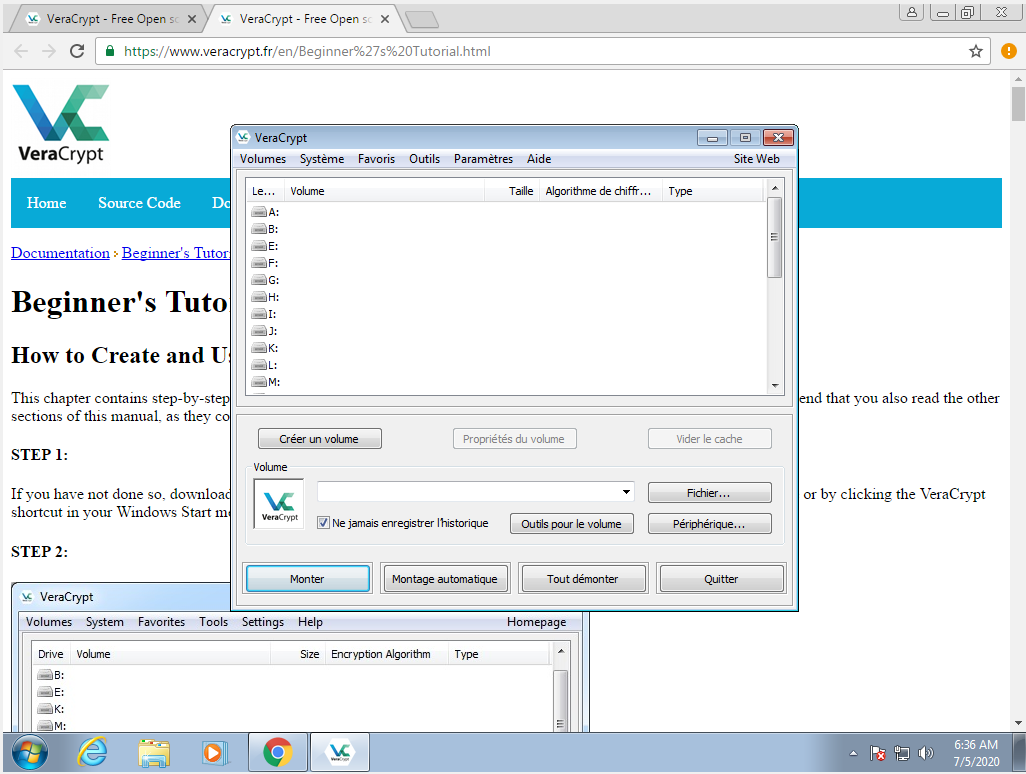Open the Volumes menu in the dialog

point(262,159)
